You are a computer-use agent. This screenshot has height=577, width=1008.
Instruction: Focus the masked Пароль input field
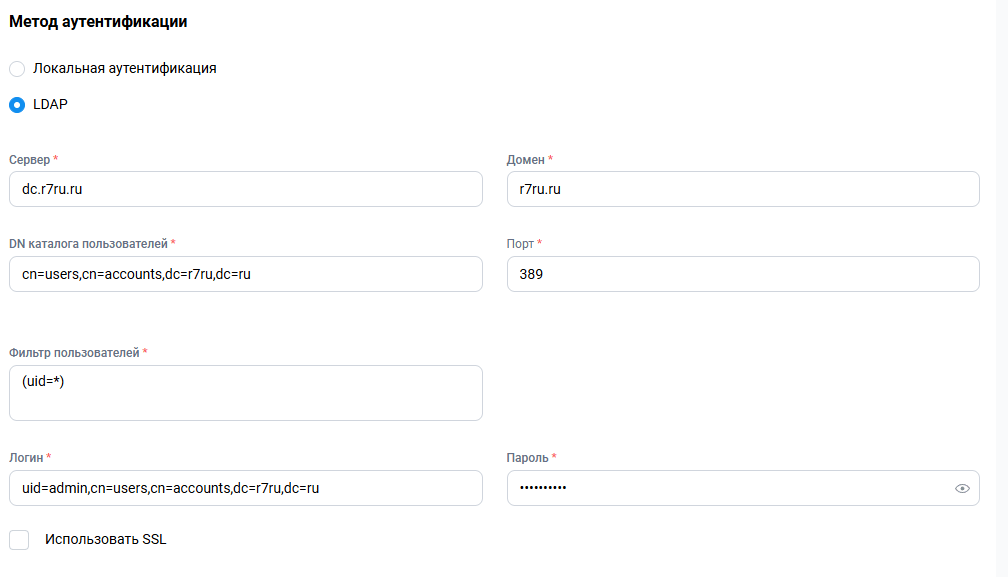743,488
